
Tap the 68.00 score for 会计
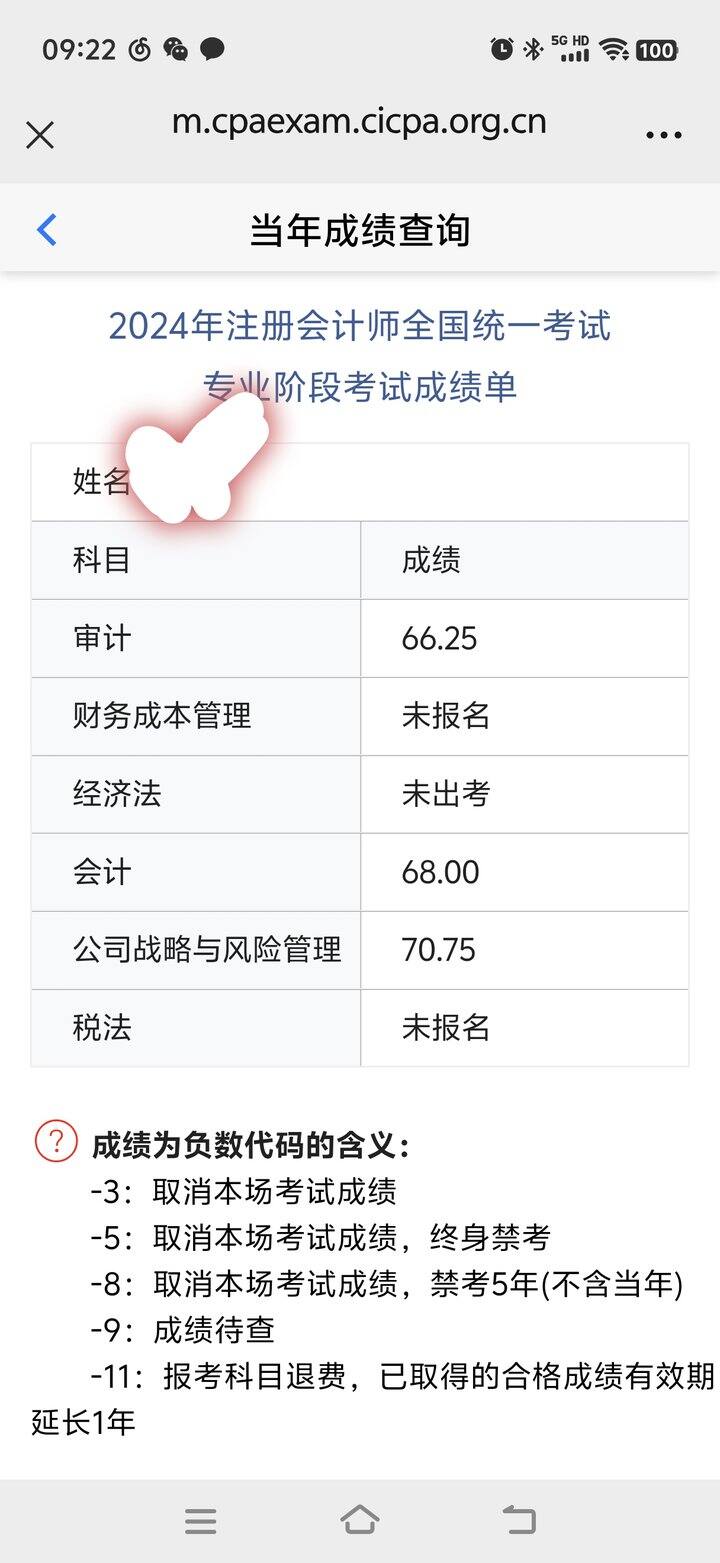pyautogui.click(x=441, y=872)
